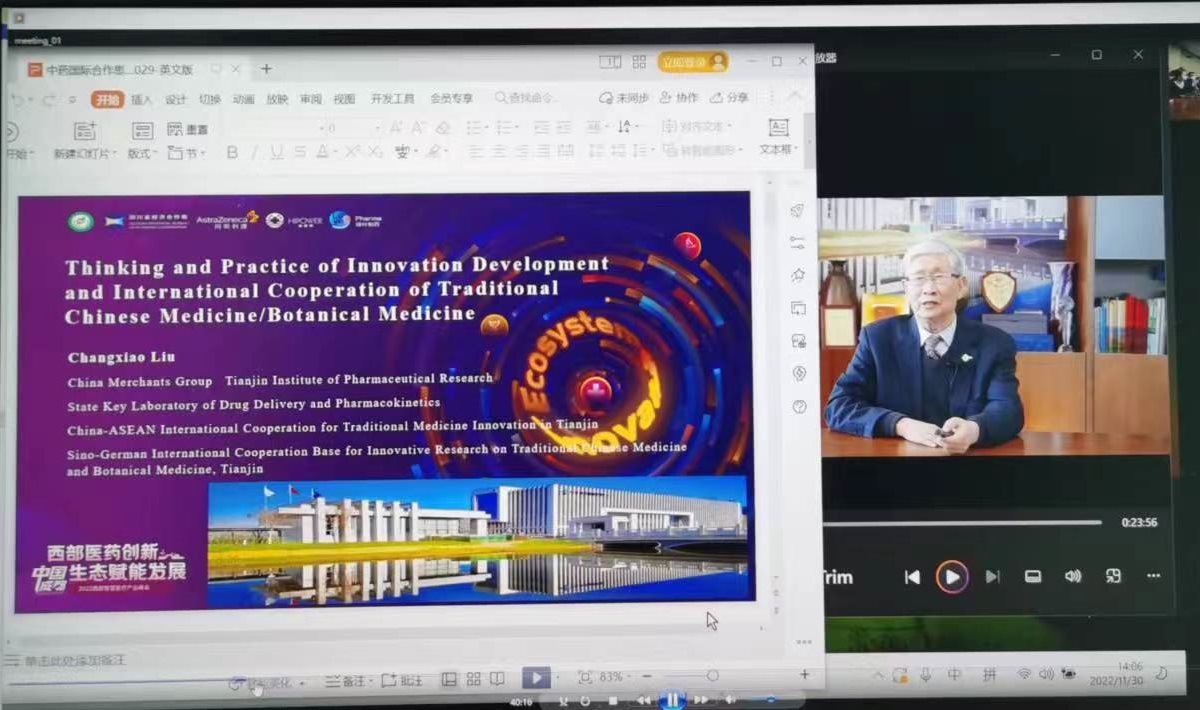The width and height of the screenshot is (1200, 710).
Task: Click the rocket icon in right sidebar
Action: pyautogui.click(x=797, y=210)
